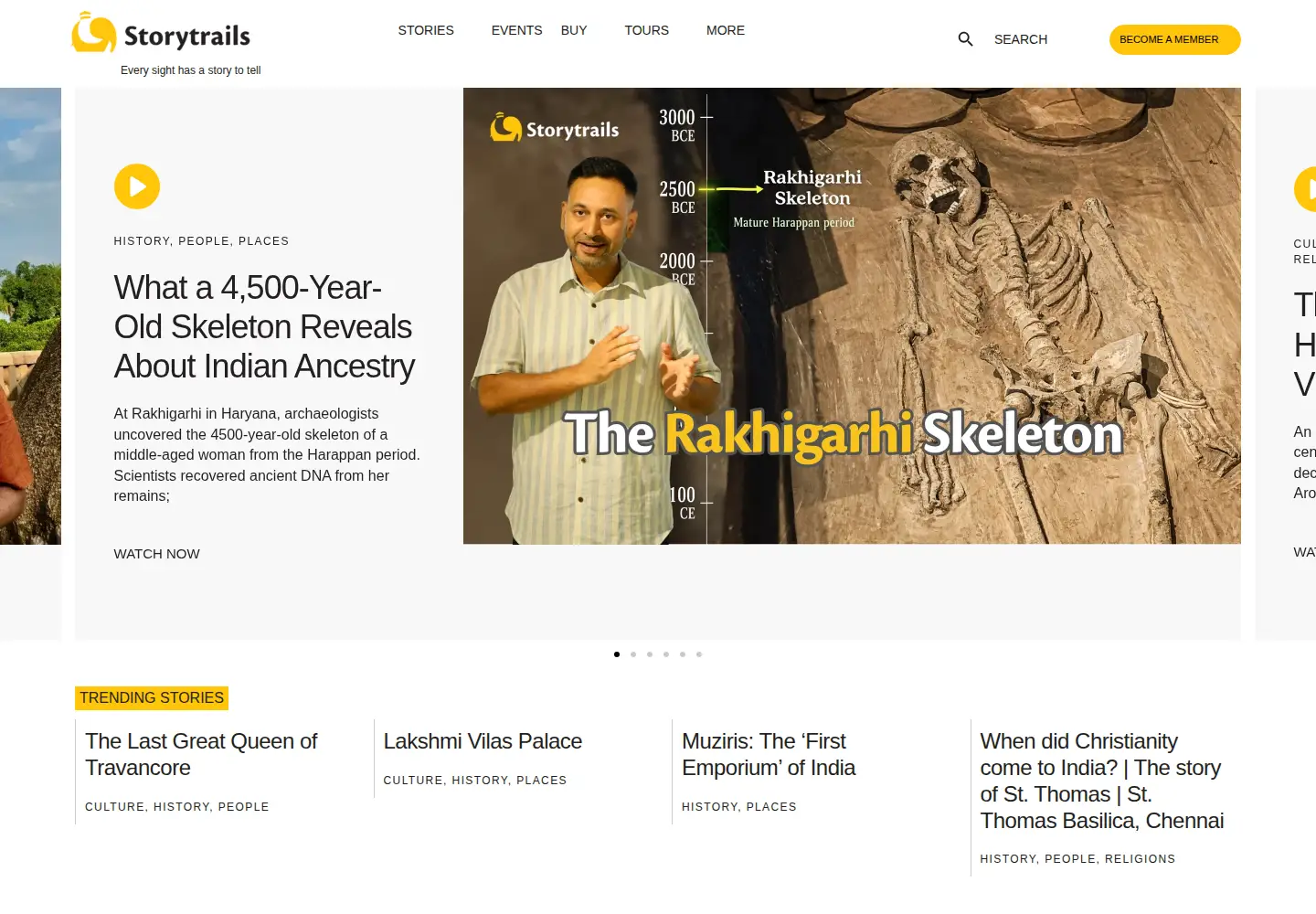Play the Rakhigarhi skeleton story video
The width and height of the screenshot is (1316, 914).
tap(137, 186)
